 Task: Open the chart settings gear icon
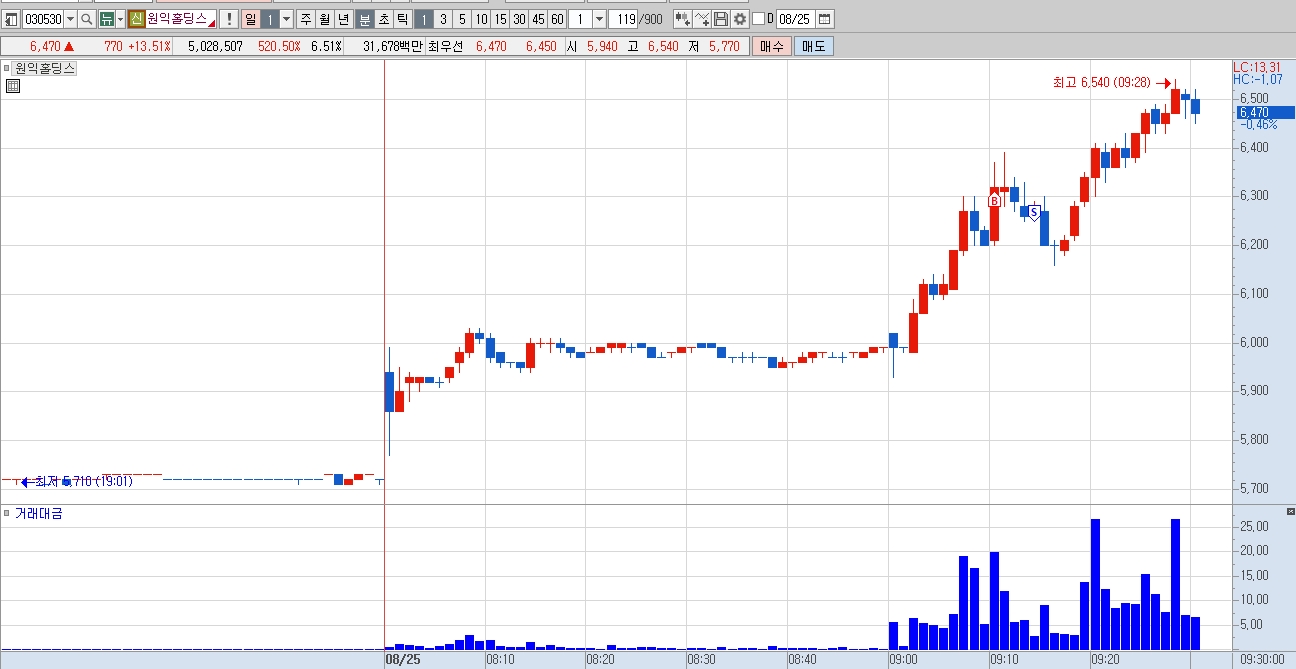click(739, 19)
